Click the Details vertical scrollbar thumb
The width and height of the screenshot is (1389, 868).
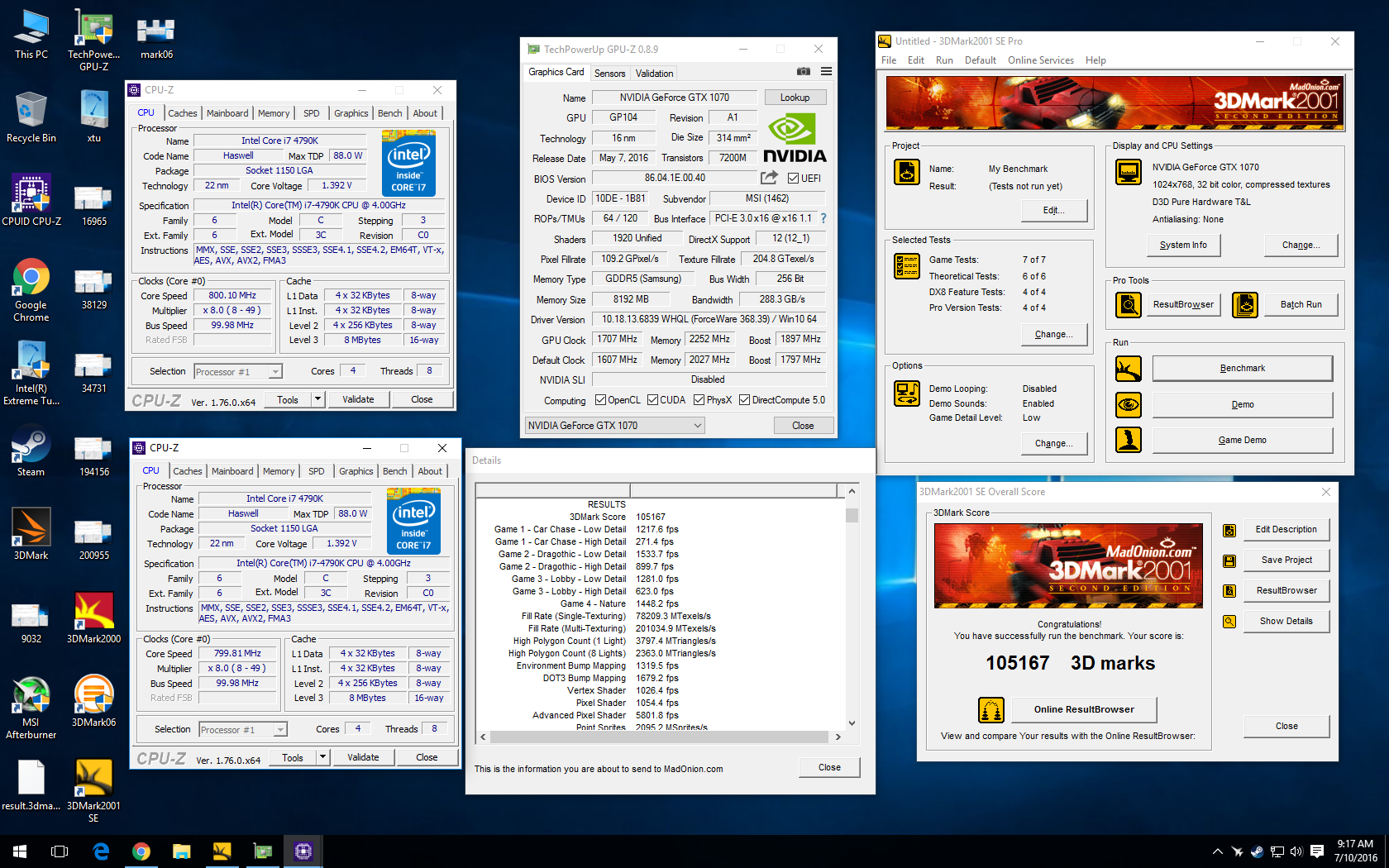(852, 515)
